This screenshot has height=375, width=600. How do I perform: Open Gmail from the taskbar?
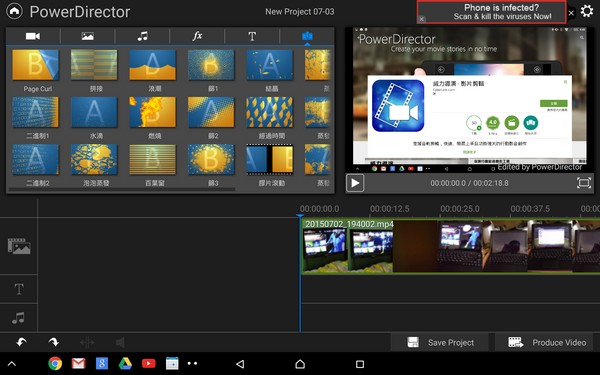[78, 363]
